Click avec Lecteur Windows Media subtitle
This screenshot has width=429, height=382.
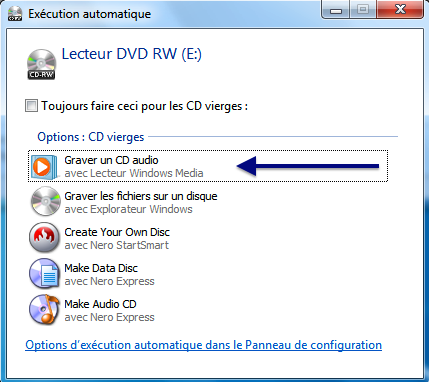tap(134, 173)
